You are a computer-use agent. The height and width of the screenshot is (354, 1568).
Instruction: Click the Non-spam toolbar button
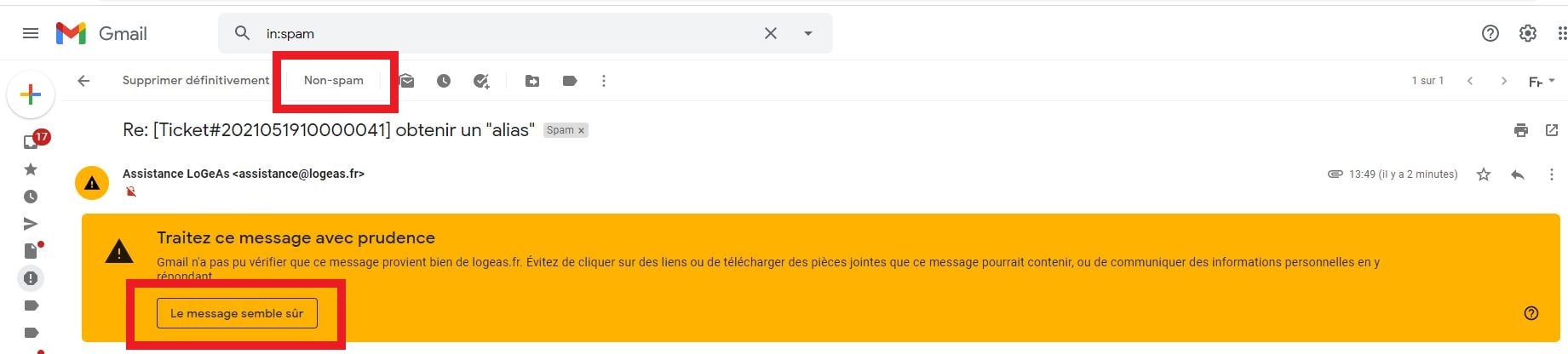point(334,81)
